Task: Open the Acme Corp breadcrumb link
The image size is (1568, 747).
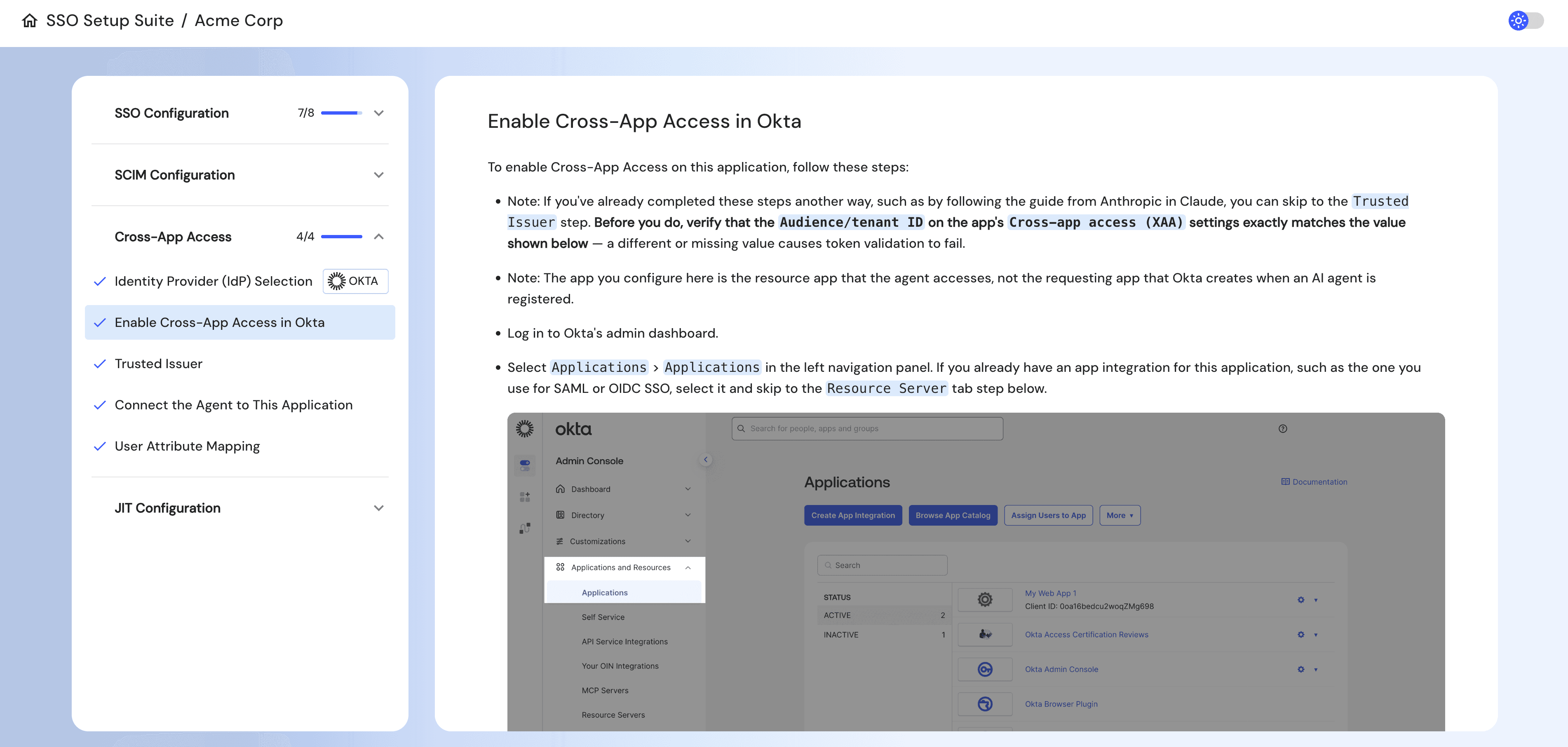Action: coord(239,21)
